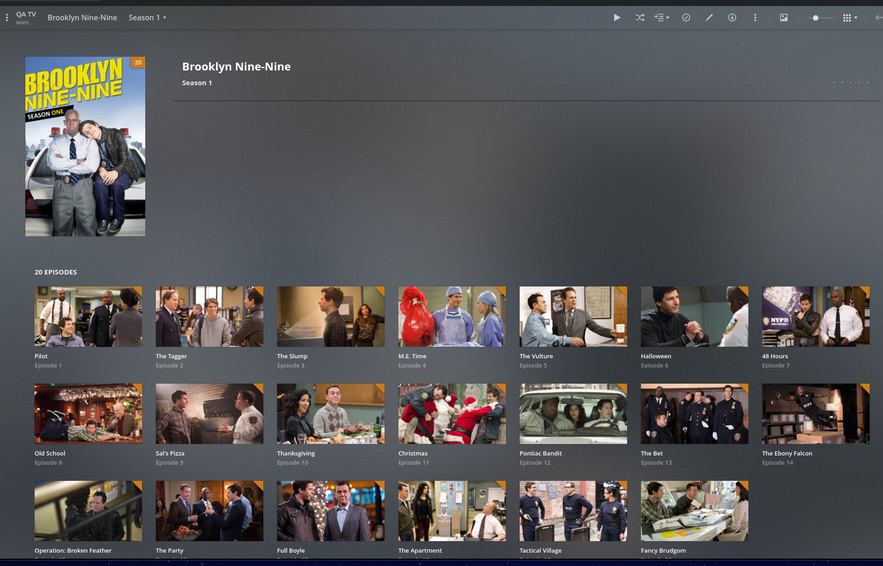Toggle the artwork display image icon
Viewport: 883px width, 566px height.
[x=783, y=17]
